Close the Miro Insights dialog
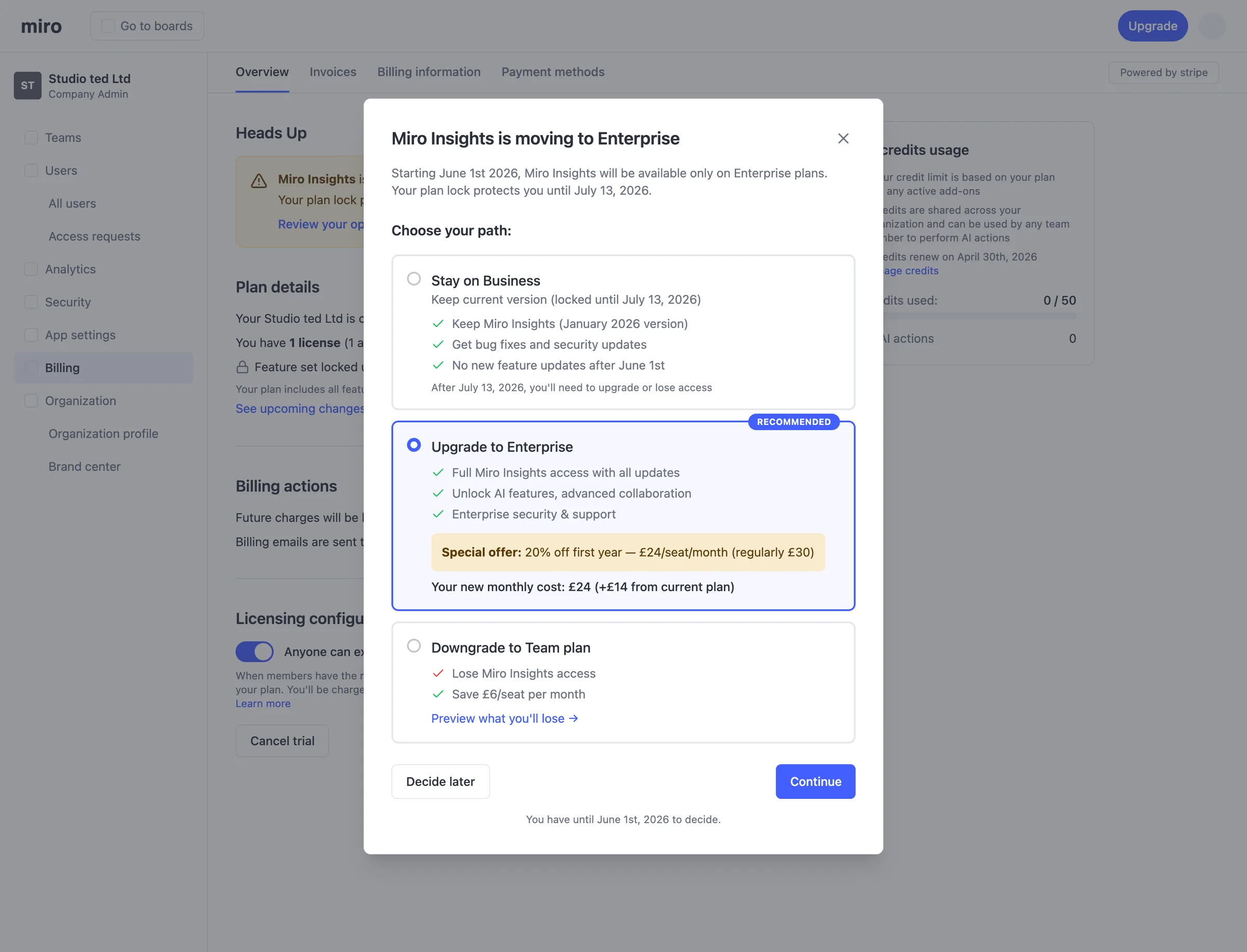Screen dimensions: 1247x952 pyautogui.click(x=843, y=138)
